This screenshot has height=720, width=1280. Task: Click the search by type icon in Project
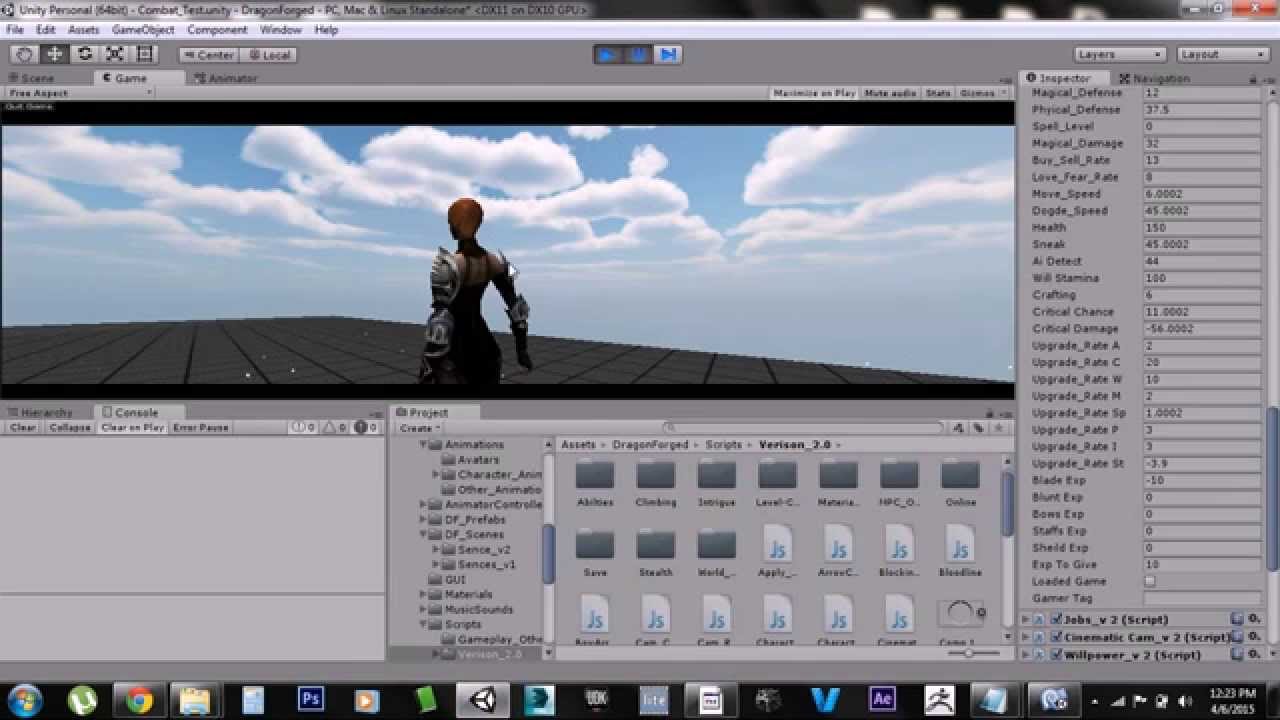point(959,428)
